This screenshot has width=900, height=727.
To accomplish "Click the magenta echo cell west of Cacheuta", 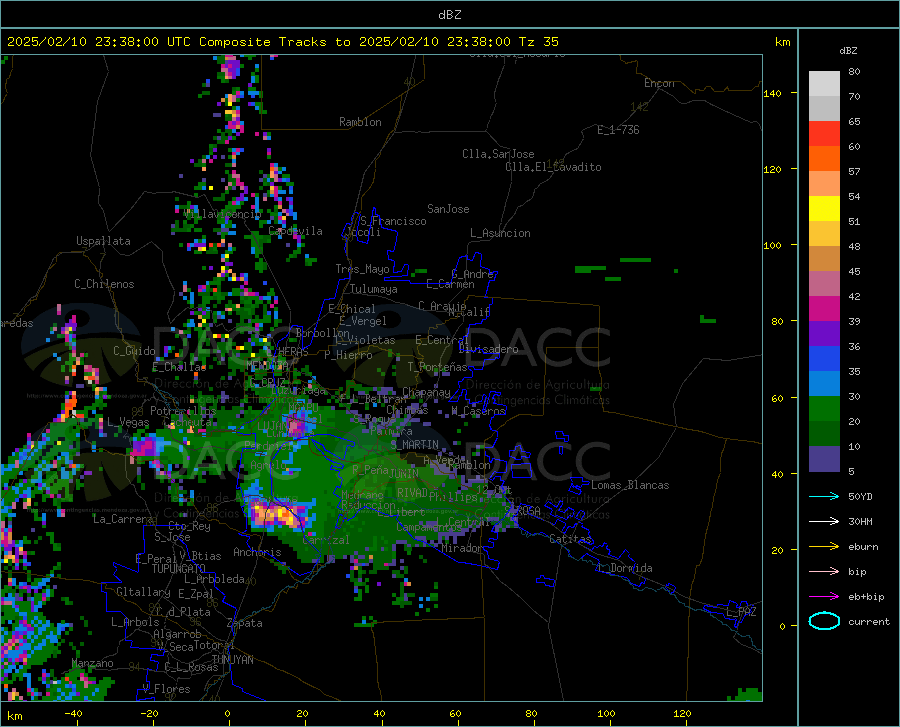I will coord(143,446).
